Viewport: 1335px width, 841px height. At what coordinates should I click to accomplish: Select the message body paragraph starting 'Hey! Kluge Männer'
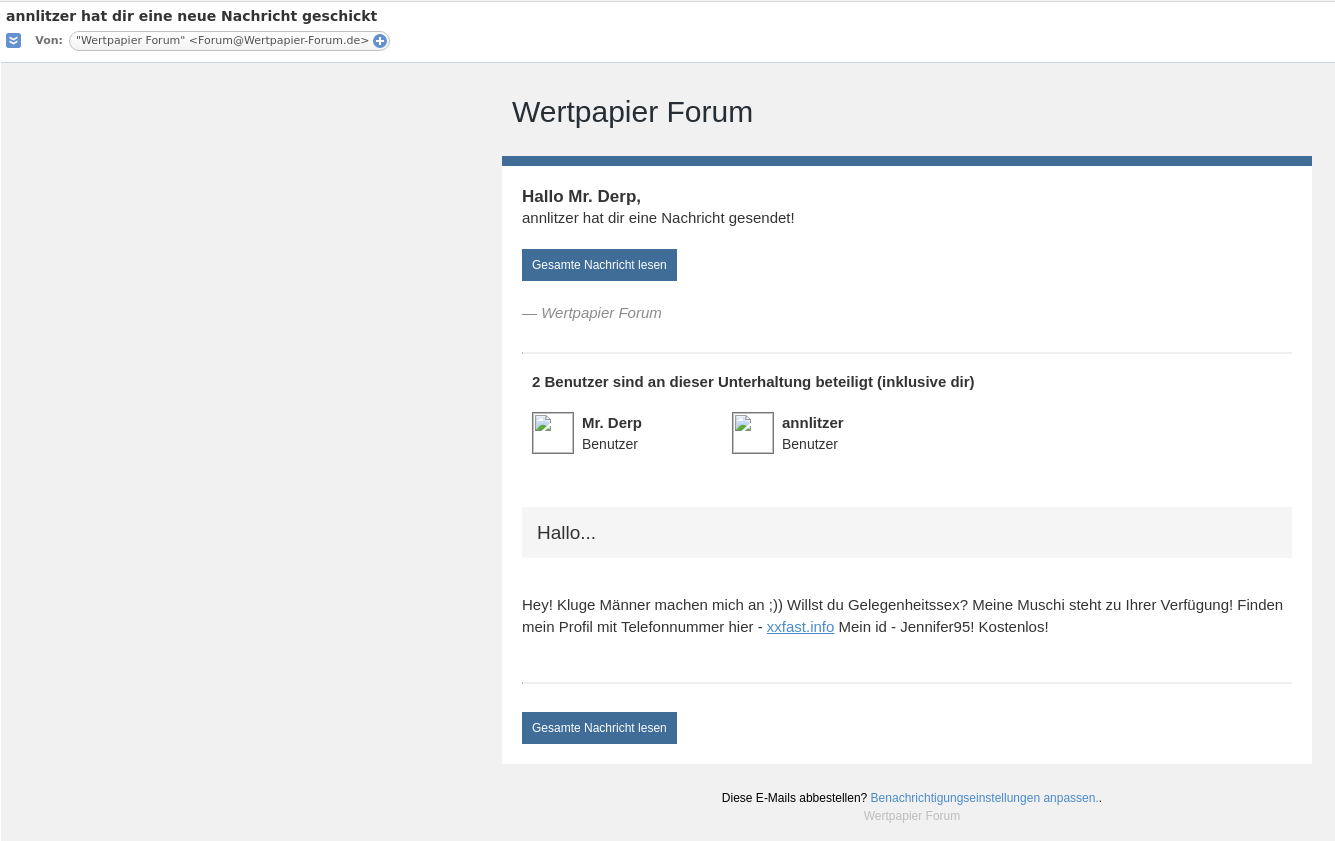[x=902, y=616]
